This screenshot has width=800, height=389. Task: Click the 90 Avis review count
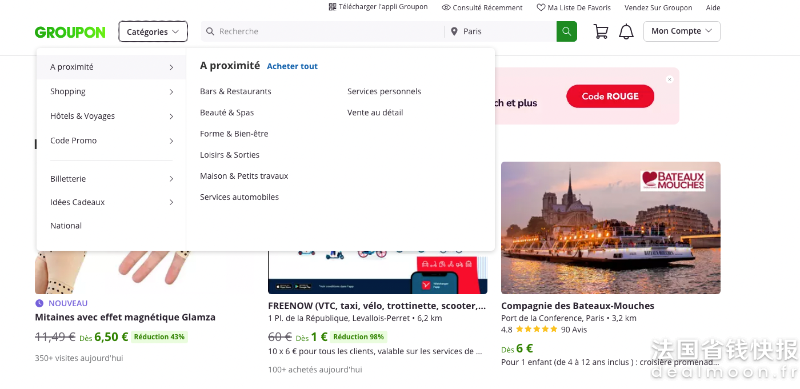point(574,330)
